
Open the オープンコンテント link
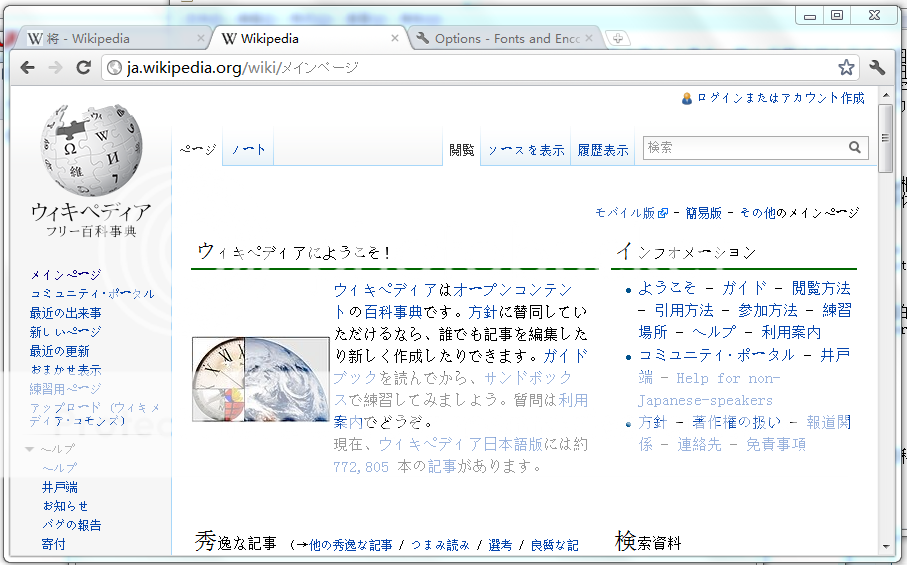click(514, 290)
